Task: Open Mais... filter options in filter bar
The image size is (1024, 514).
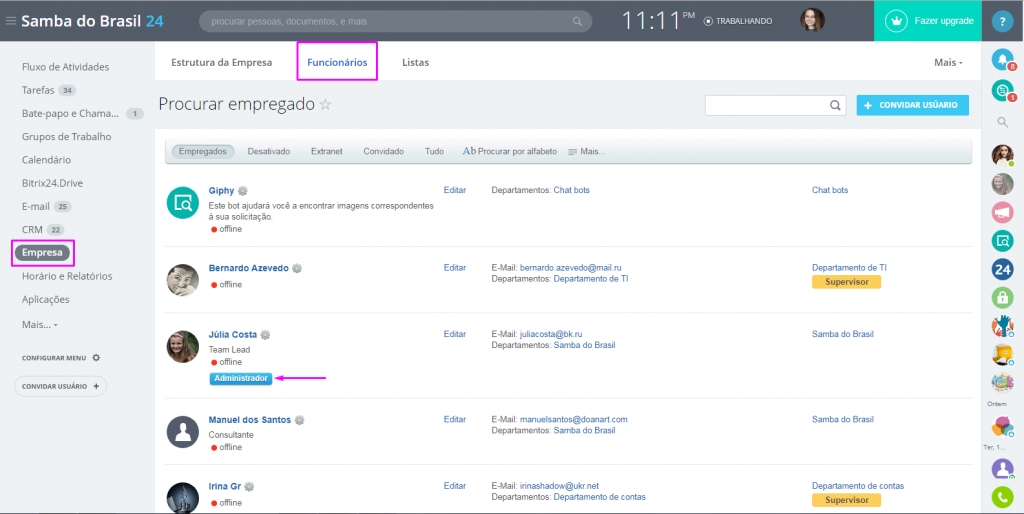Action: point(586,152)
